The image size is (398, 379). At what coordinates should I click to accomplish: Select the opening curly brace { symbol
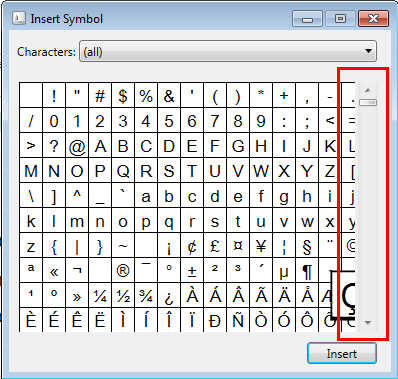point(54,246)
